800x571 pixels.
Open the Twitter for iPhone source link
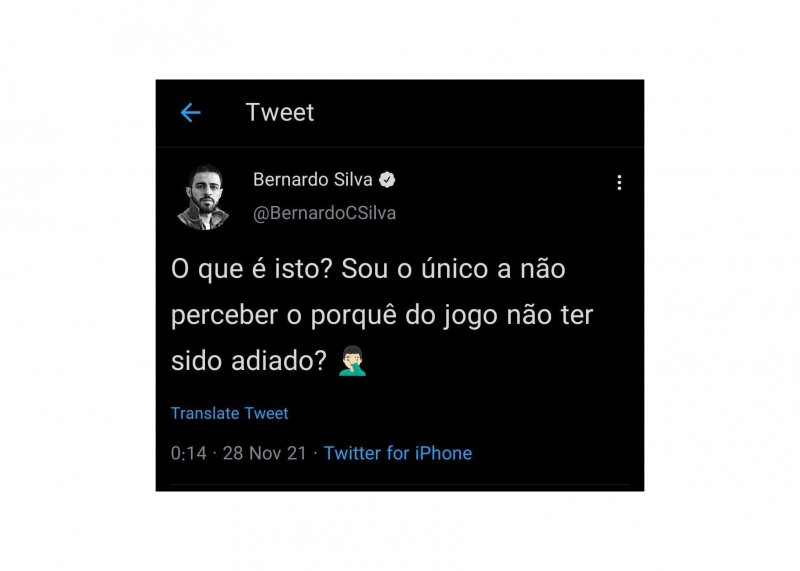click(398, 453)
